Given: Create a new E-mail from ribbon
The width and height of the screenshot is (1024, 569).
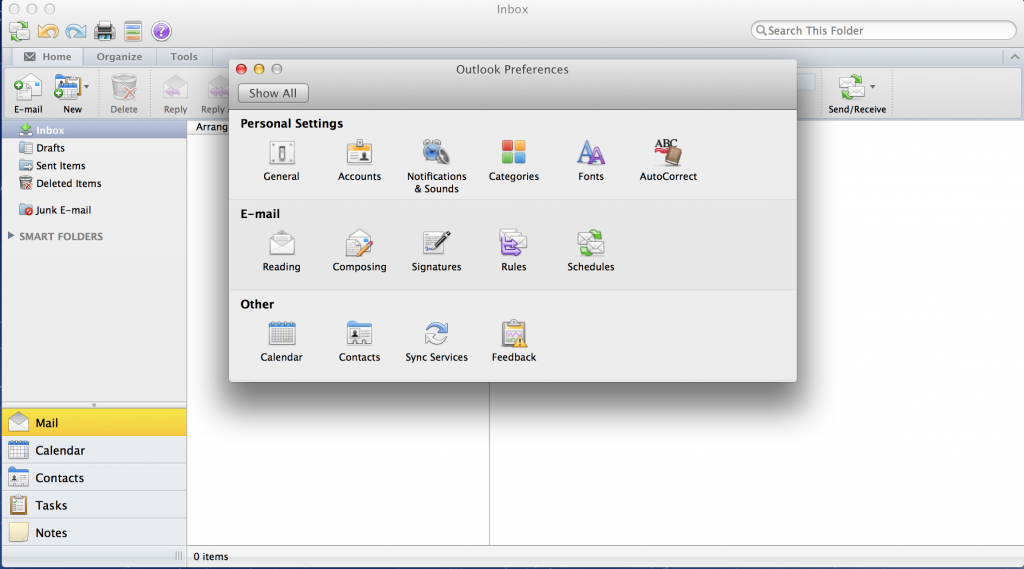Looking at the screenshot, I should click(x=28, y=94).
